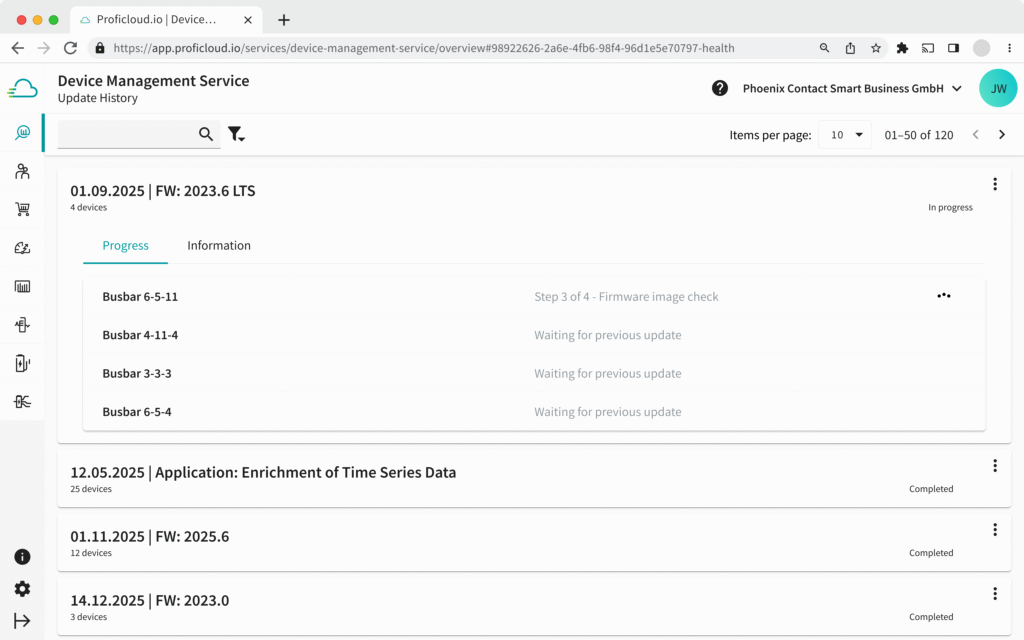Open the filter funnel next to search
Screen dimensions: 1024x640
(236, 132)
